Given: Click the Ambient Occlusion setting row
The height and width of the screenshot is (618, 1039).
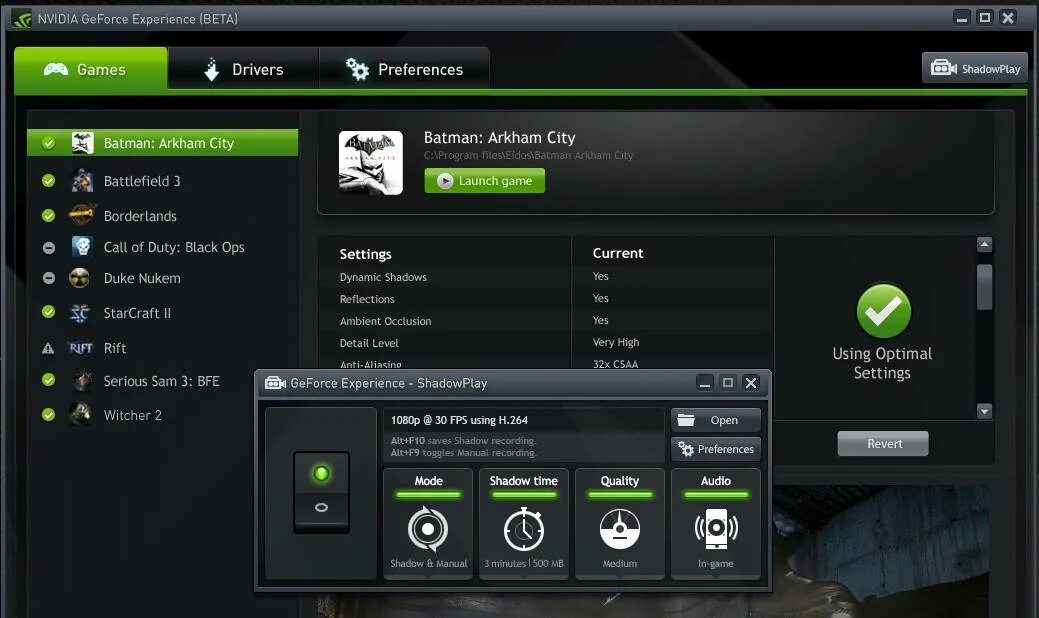Looking at the screenshot, I should 547,321.
